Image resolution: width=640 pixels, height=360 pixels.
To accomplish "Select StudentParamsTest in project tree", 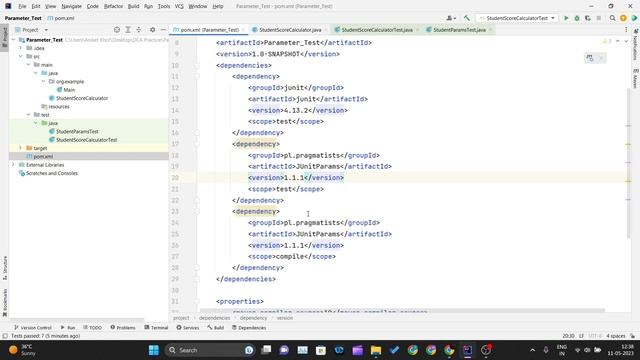I will (77, 131).
